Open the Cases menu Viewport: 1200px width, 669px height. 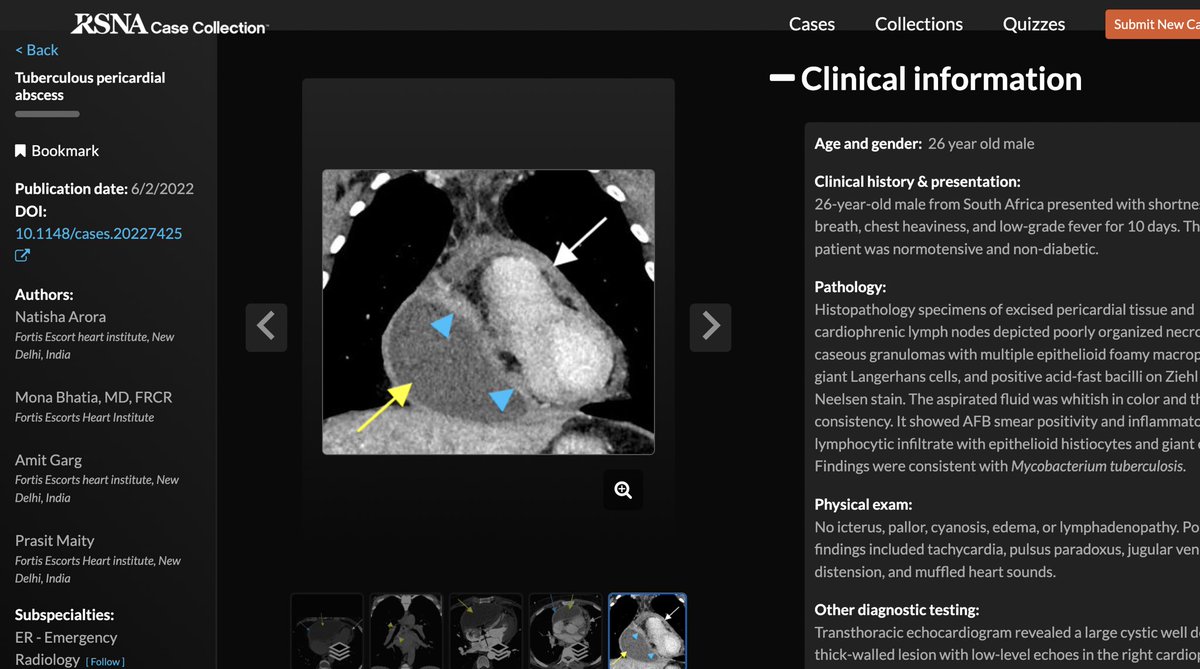pyautogui.click(x=812, y=24)
